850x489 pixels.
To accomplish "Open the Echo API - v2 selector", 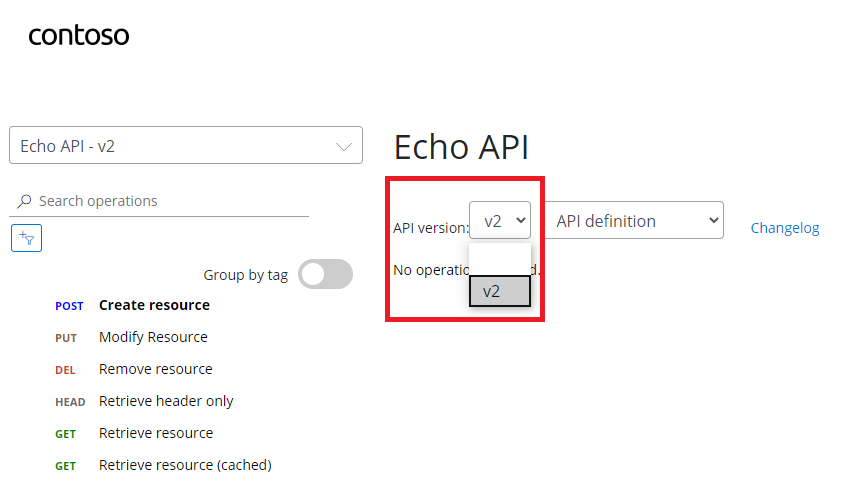I will pyautogui.click(x=186, y=145).
